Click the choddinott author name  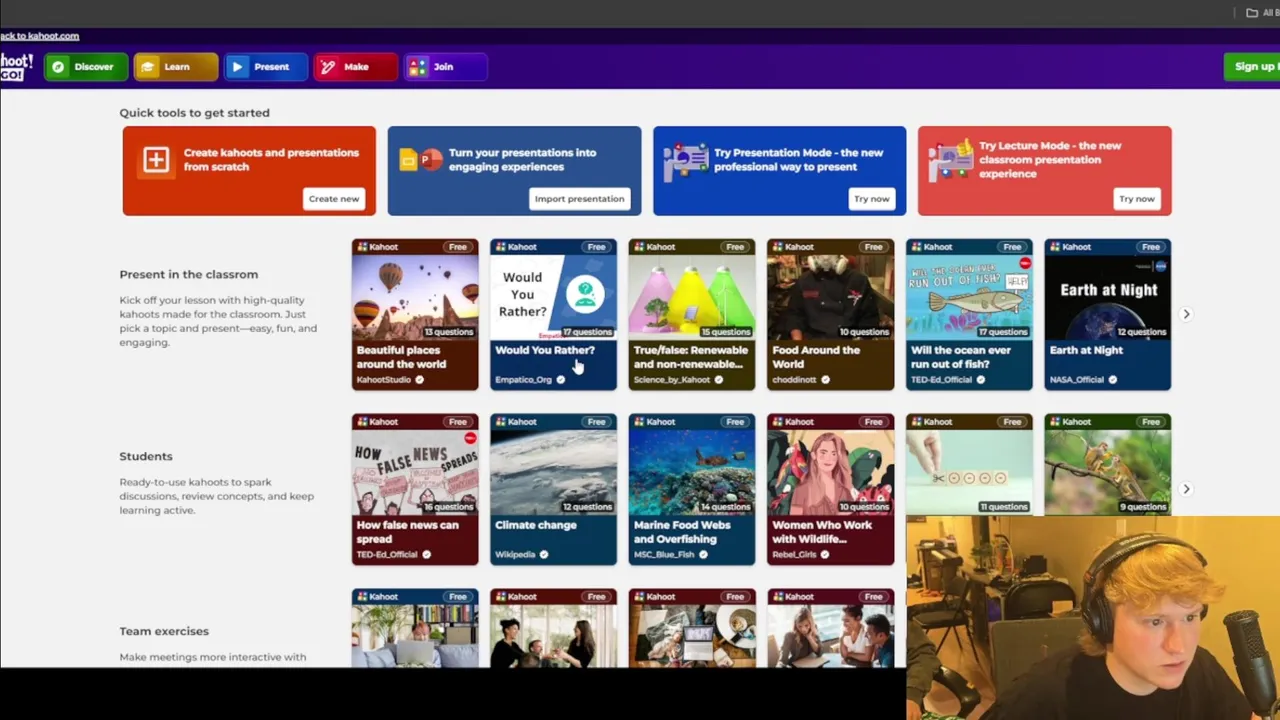[794, 380]
